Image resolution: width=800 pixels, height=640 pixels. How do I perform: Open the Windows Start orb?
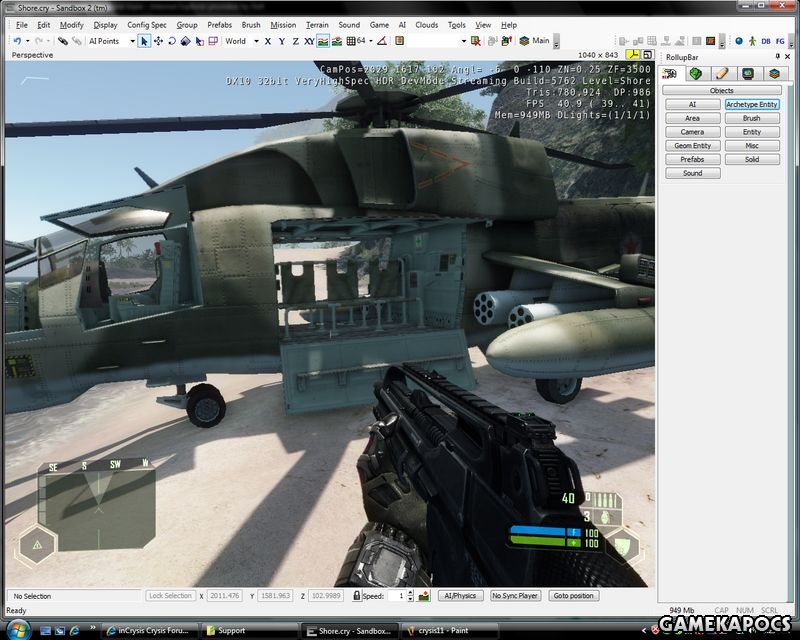tap(18, 630)
